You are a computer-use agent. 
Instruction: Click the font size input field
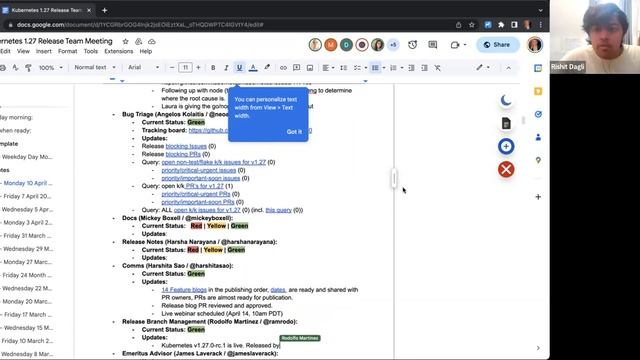pyautogui.click(x=185, y=68)
